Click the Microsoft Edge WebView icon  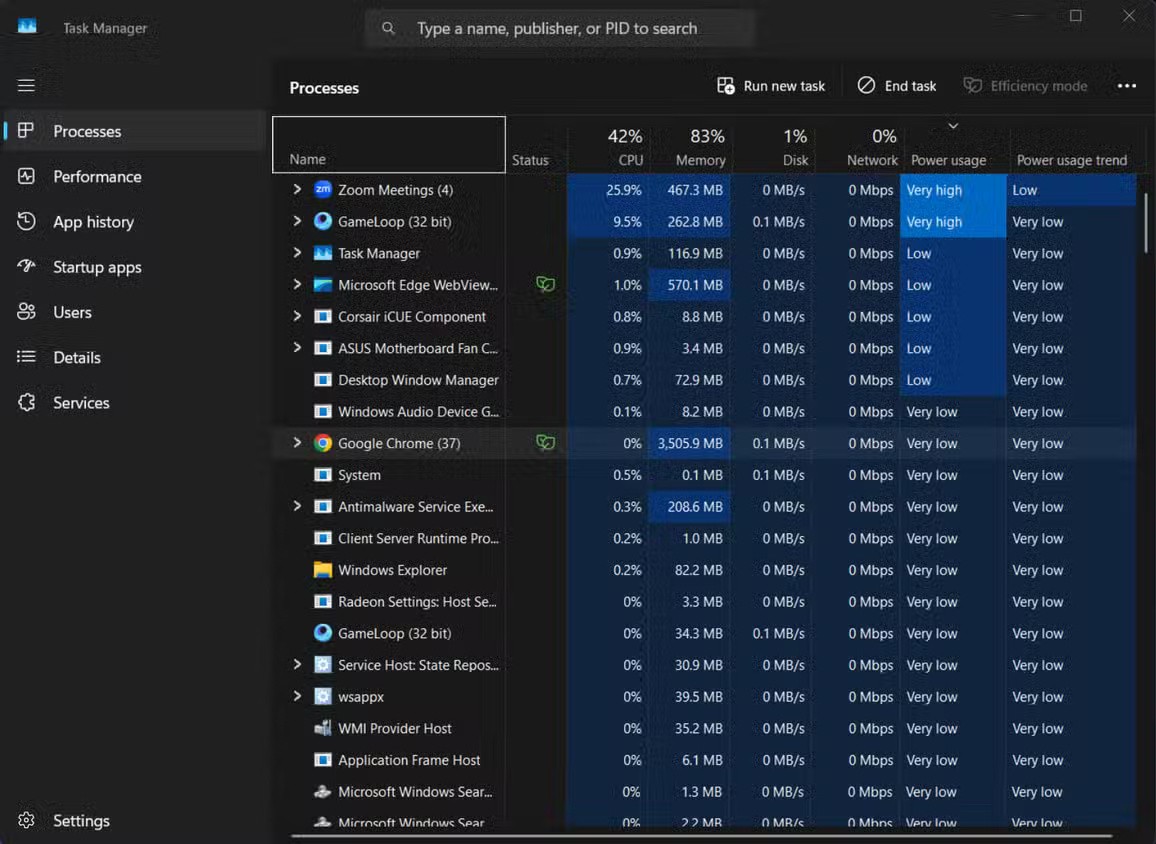[322, 285]
